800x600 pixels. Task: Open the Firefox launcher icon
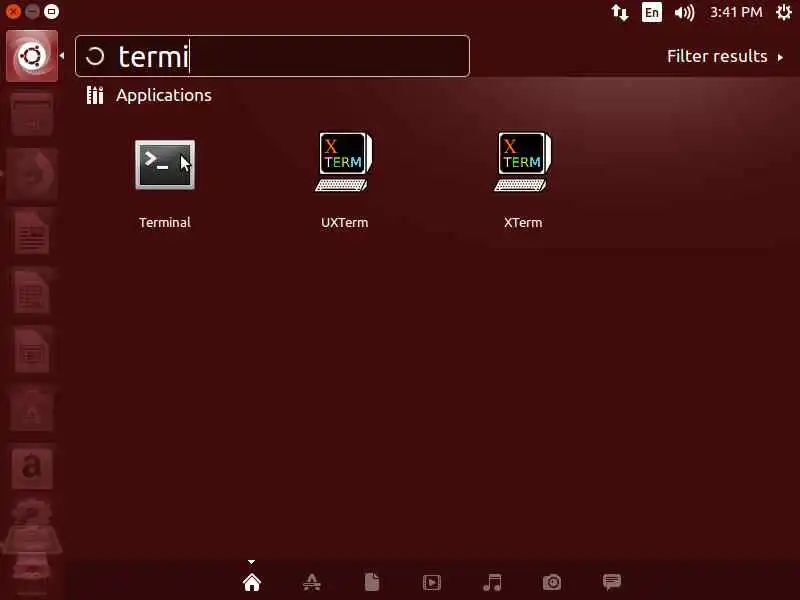[32, 174]
